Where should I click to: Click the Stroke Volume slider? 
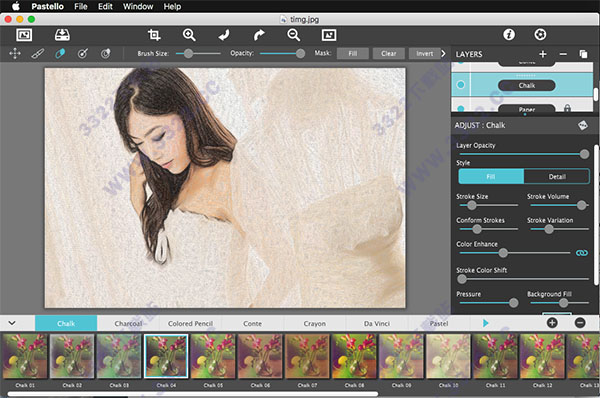click(x=558, y=206)
